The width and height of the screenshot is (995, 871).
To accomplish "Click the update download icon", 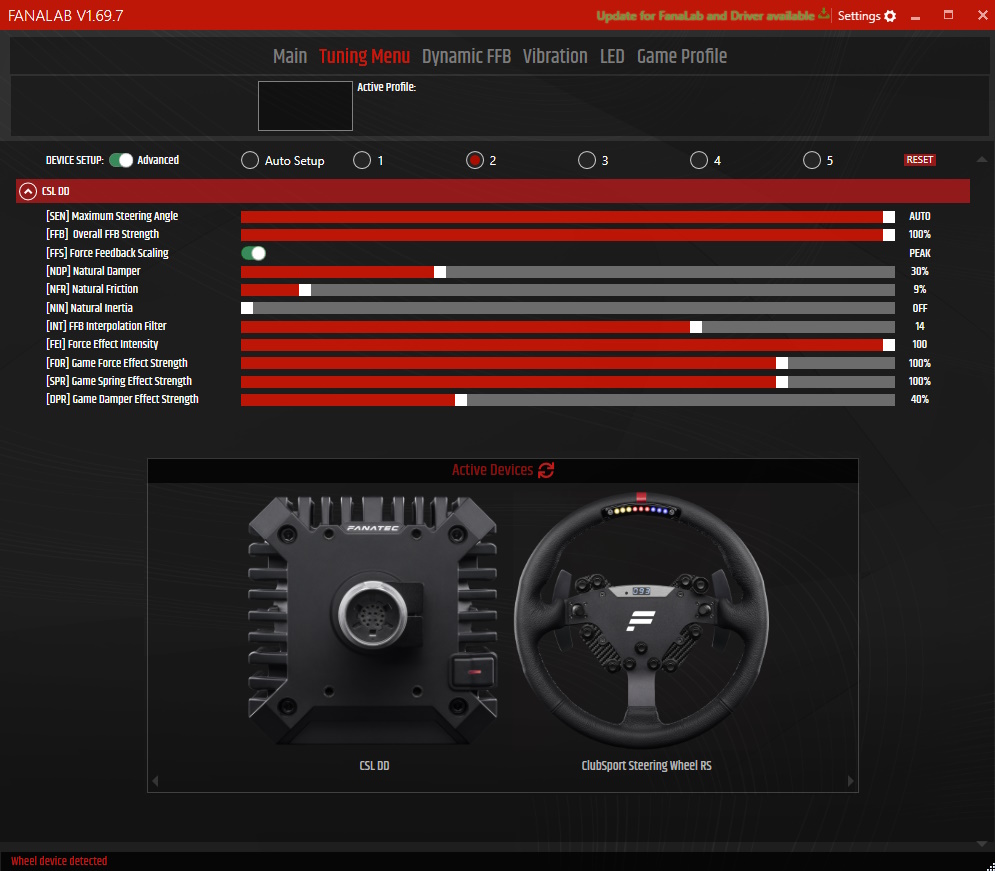I will (x=824, y=14).
